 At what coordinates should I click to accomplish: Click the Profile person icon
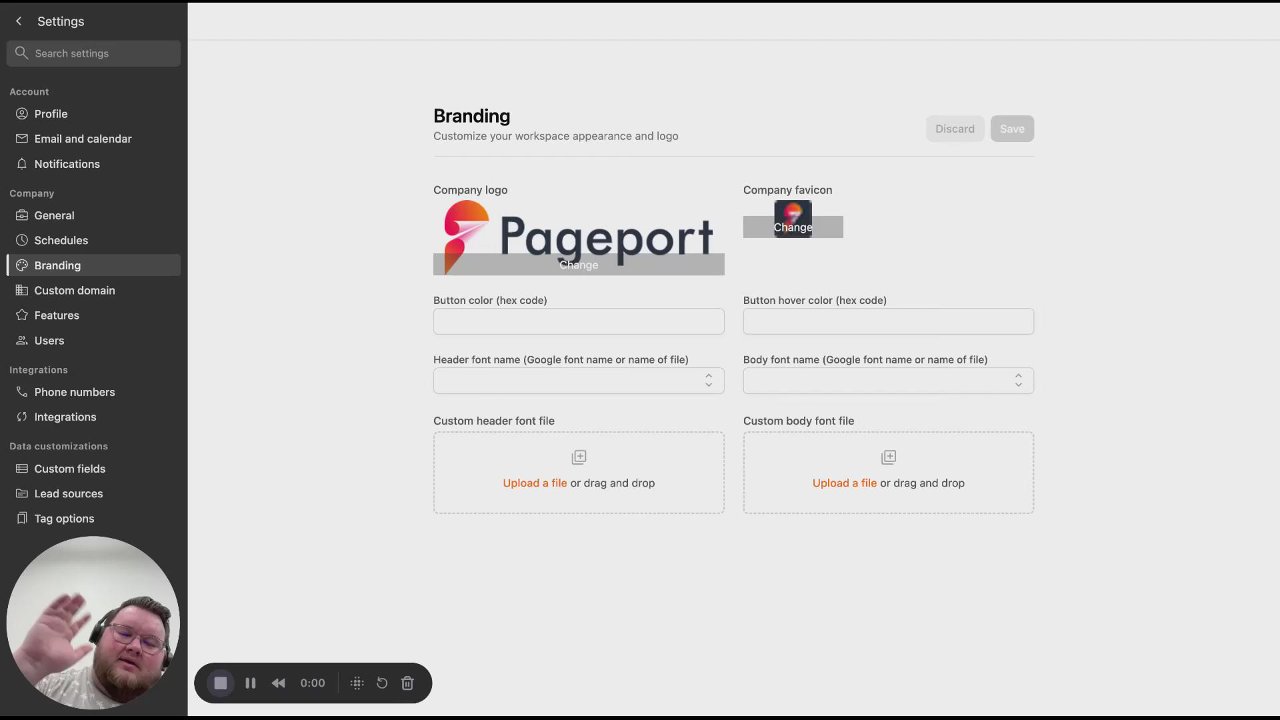[22, 114]
